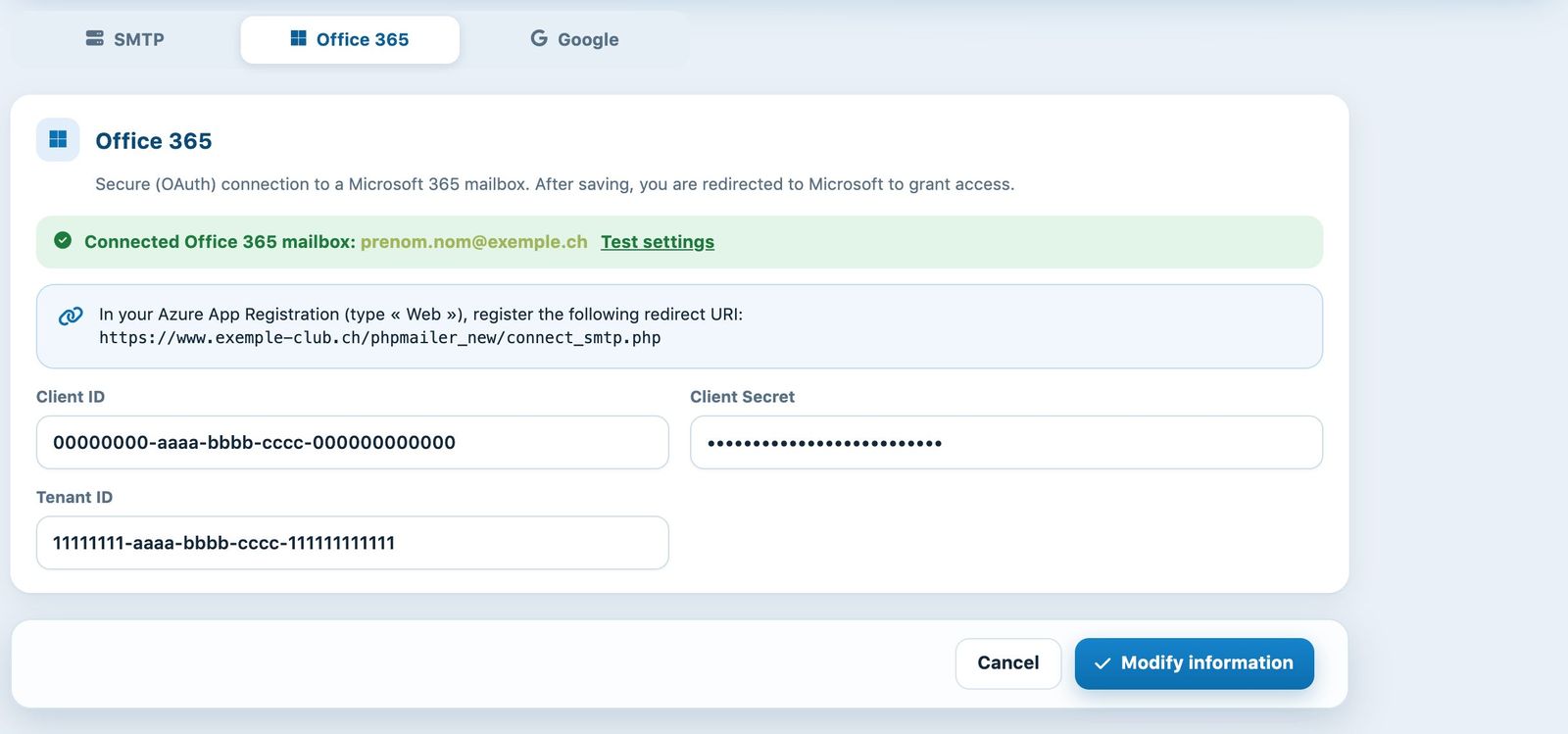Image resolution: width=1568 pixels, height=734 pixels.
Task: Click the SMTP server stack icon
Action: (x=94, y=38)
